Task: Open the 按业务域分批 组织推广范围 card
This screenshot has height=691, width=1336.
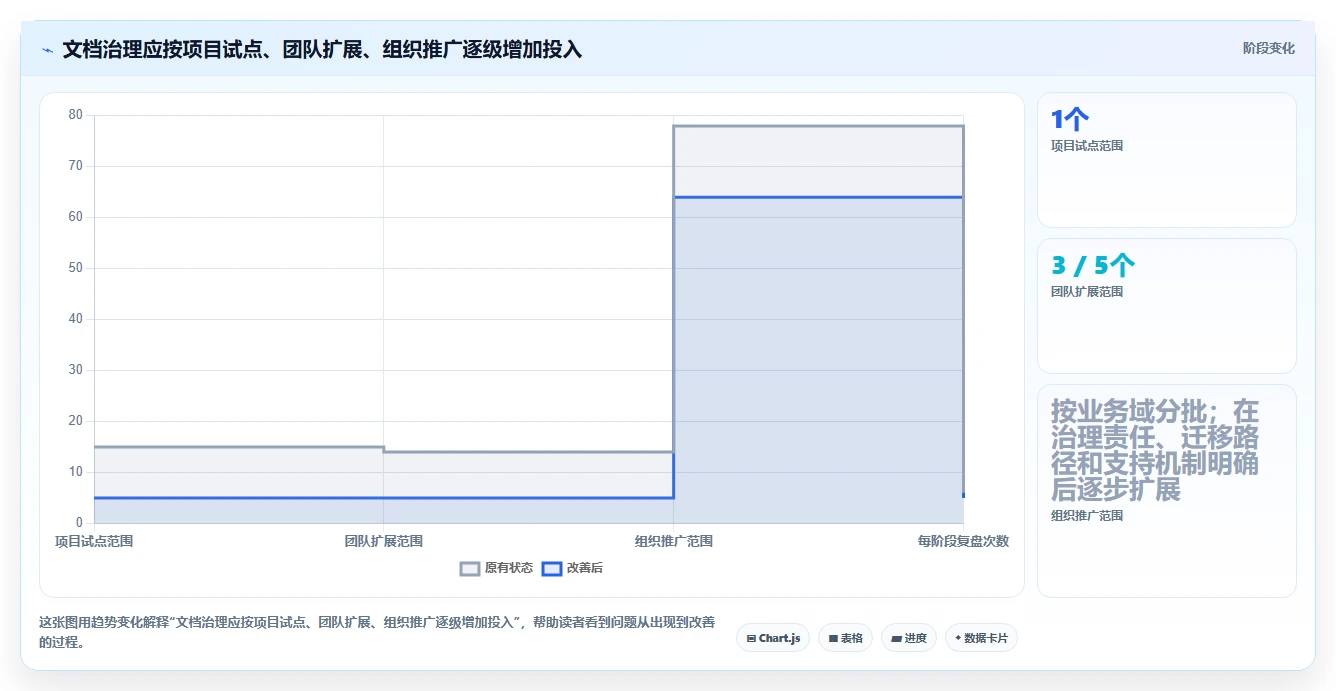Action: [1167, 491]
